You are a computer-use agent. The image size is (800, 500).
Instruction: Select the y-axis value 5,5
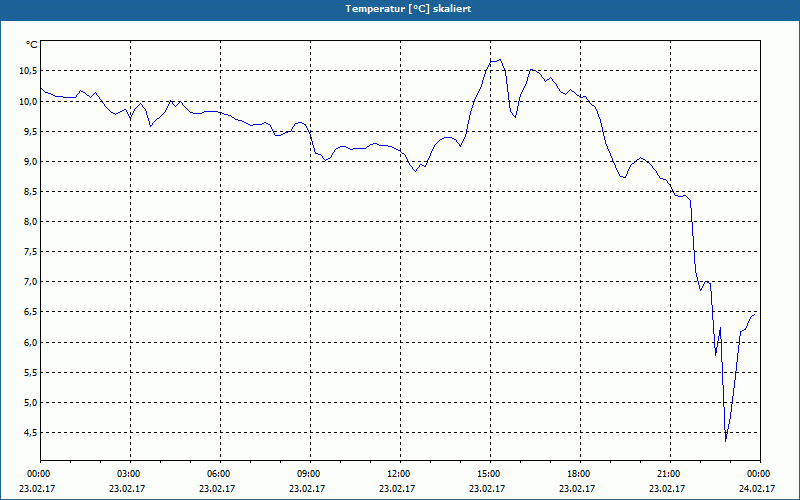click(x=30, y=372)
